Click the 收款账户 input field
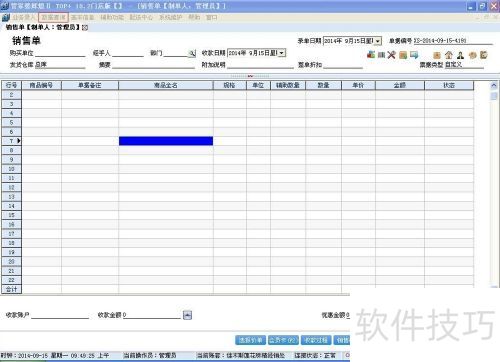 point(60,315)
